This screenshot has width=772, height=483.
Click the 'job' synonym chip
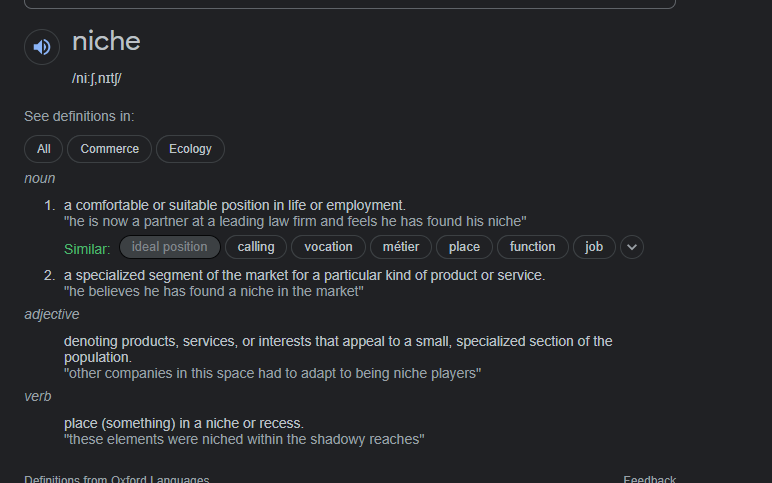click(594, 247)
